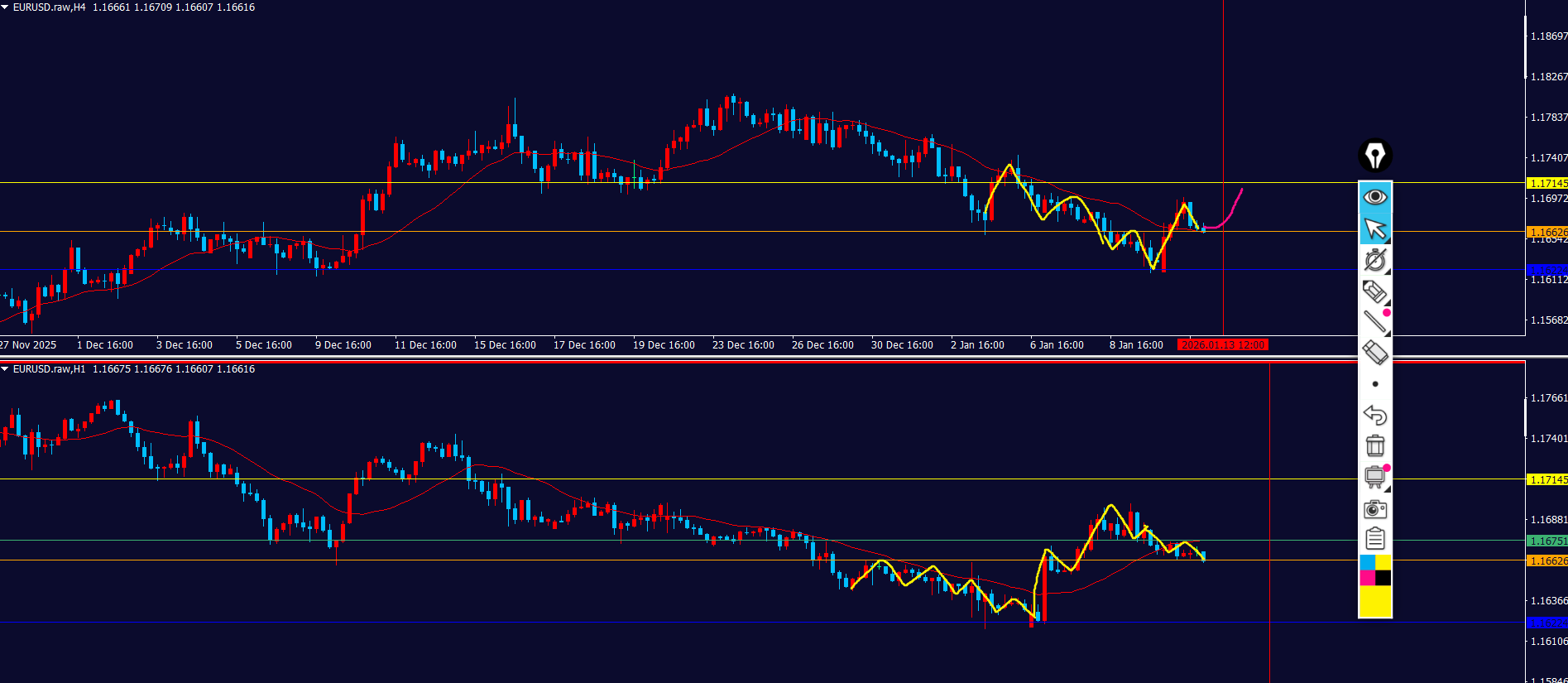Click the clipboard icon

(x=1375, y=539)
